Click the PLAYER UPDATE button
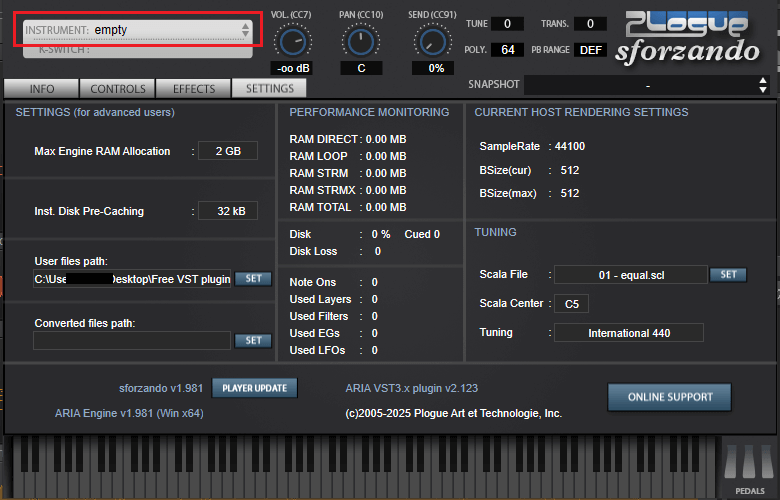This screenshot has height=500, width=780. (255, 388)
